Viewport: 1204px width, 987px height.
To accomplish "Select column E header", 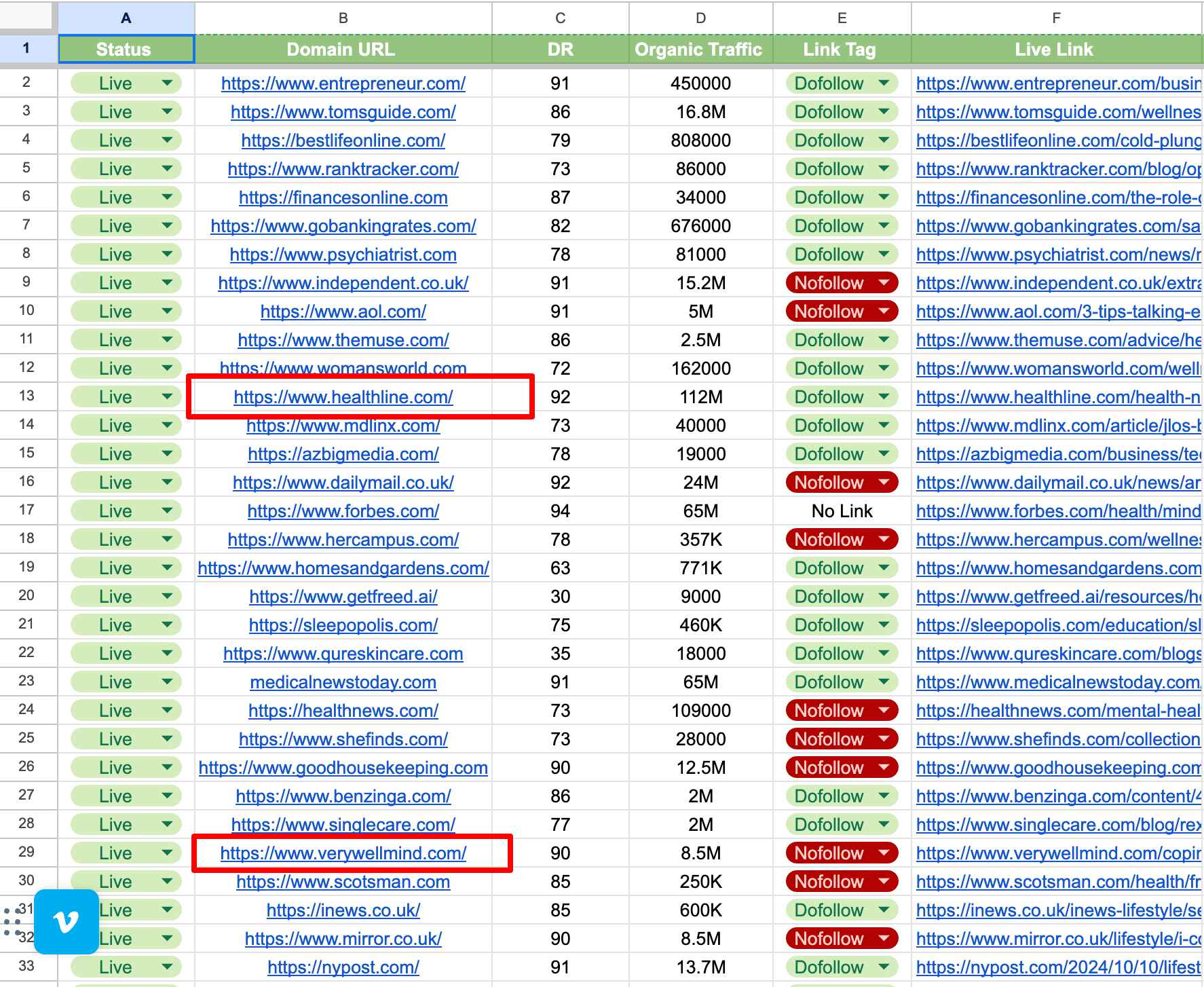I will click(842, 18).
